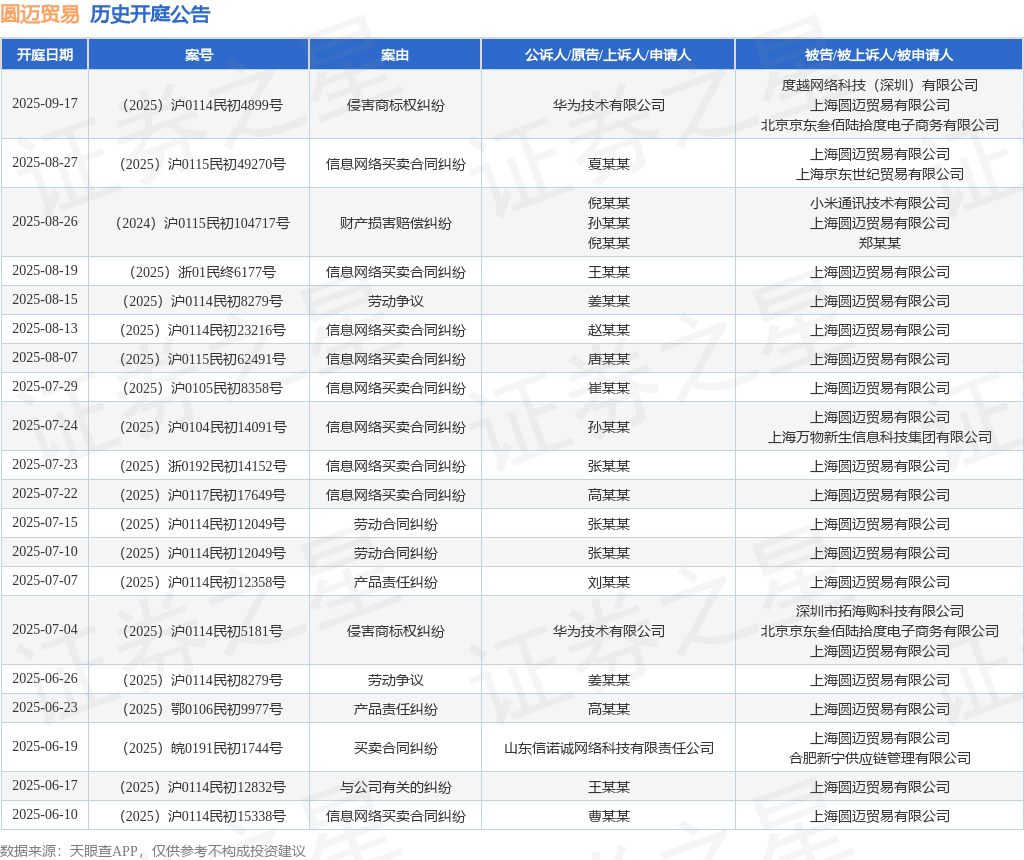Click date cell 2025-07-24
The width and height of the screenshot is (1024, 860).
pos(45,426)
